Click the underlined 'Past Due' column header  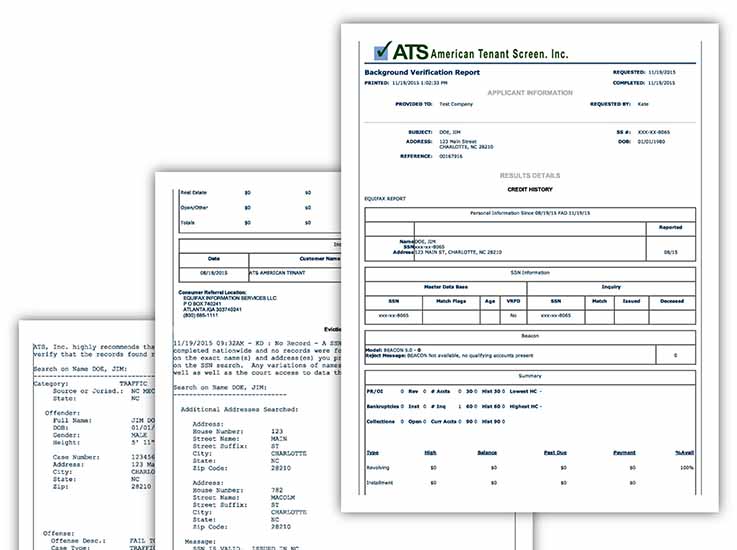click(555, 453)
